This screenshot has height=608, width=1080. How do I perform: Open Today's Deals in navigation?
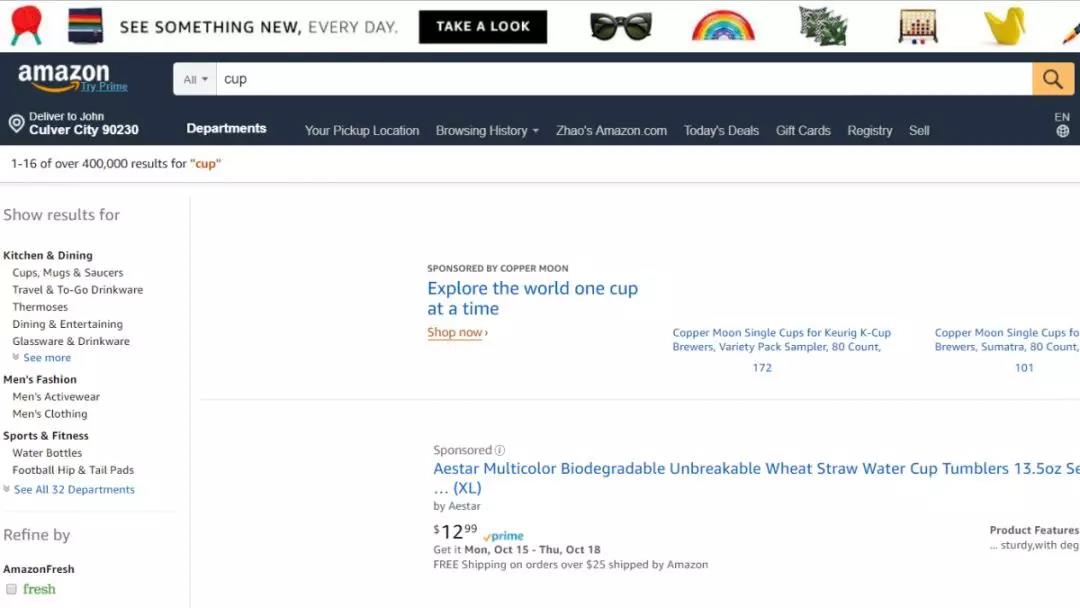tap(721, 130)
